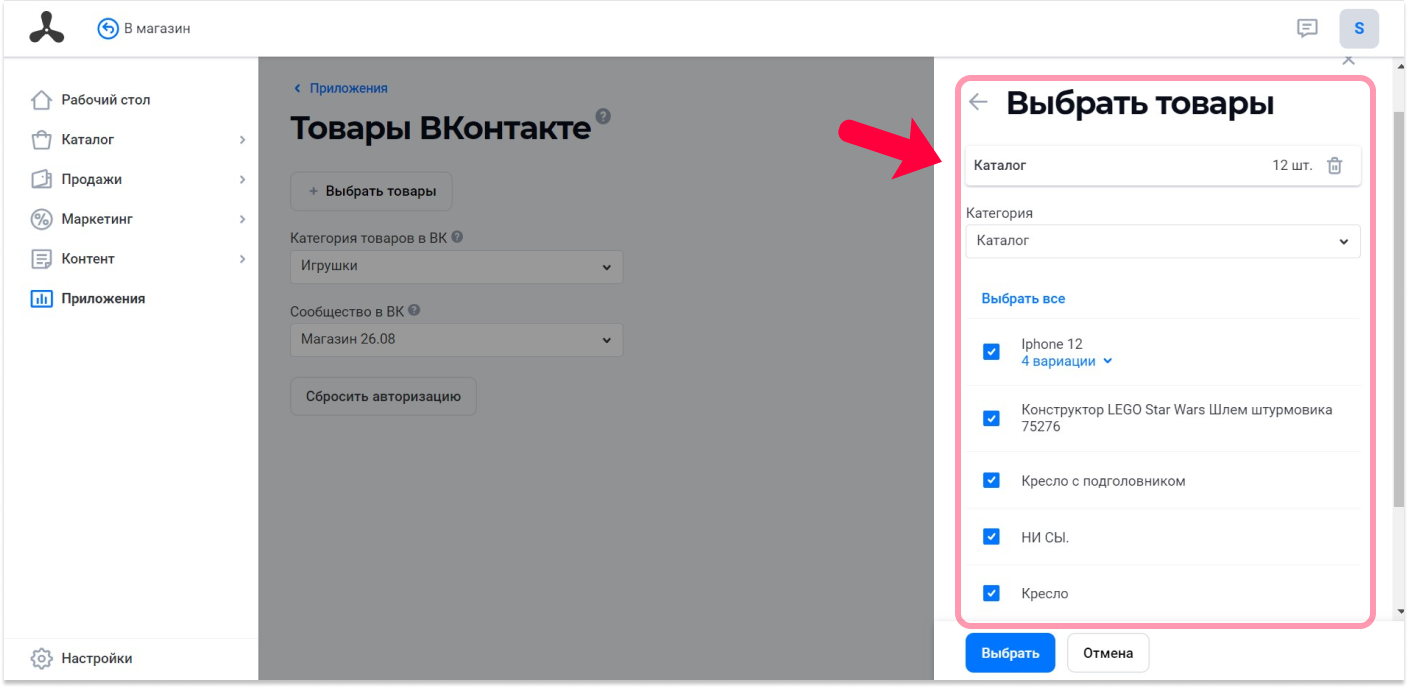Click the Отмена button
The width and height of the screenshot is (1408, 688).
pos(1108,653)
